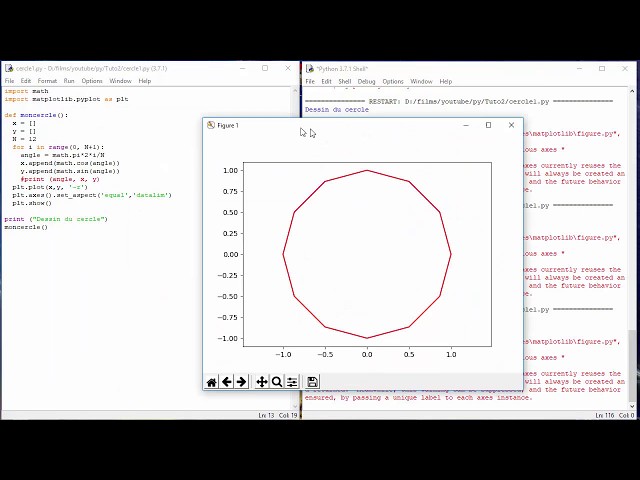
Task: Select the Pan axes tool in Figure 1
Action: [x=262, y=382]
